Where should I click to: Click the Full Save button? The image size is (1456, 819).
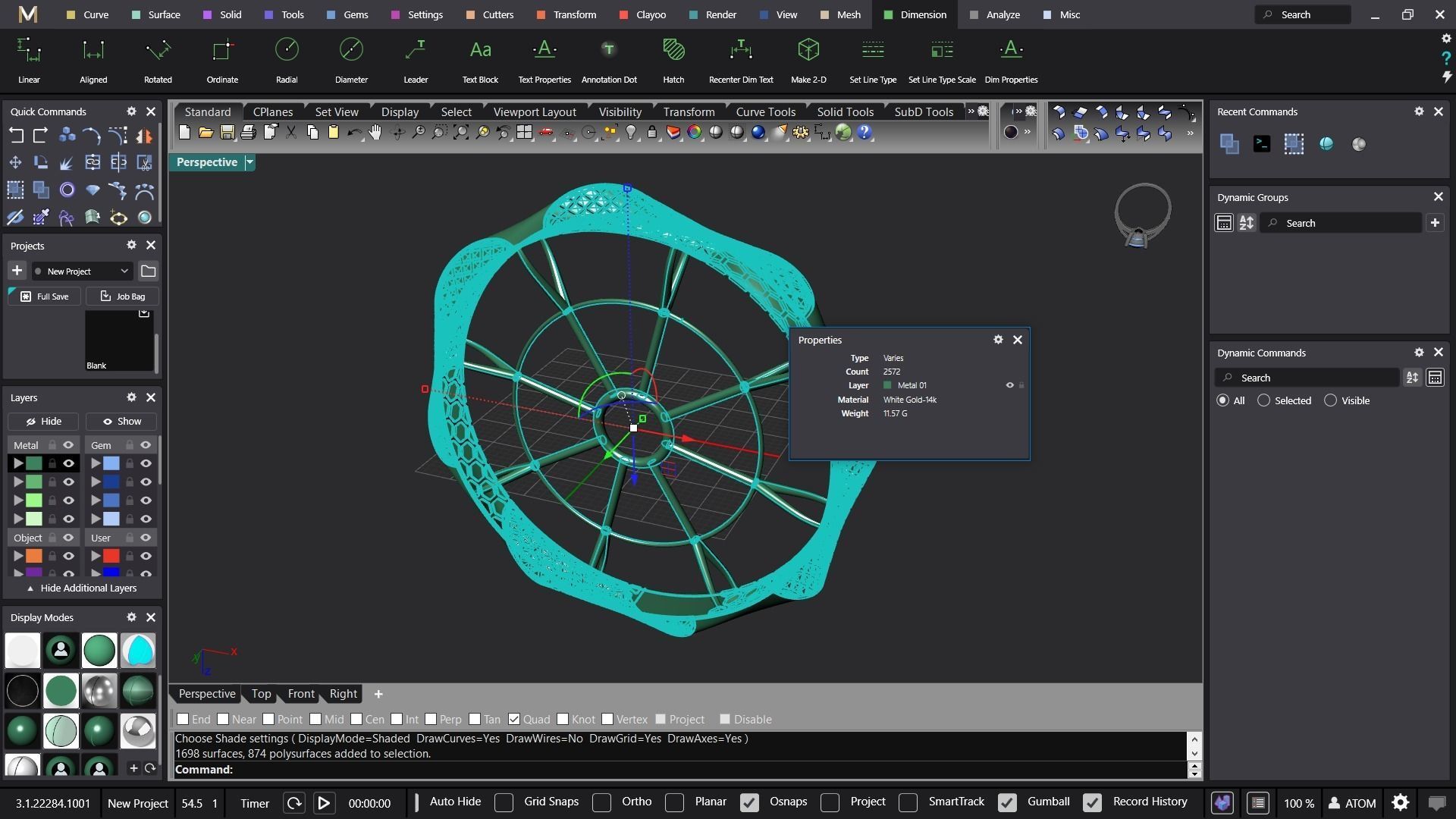tap(45, 297)
